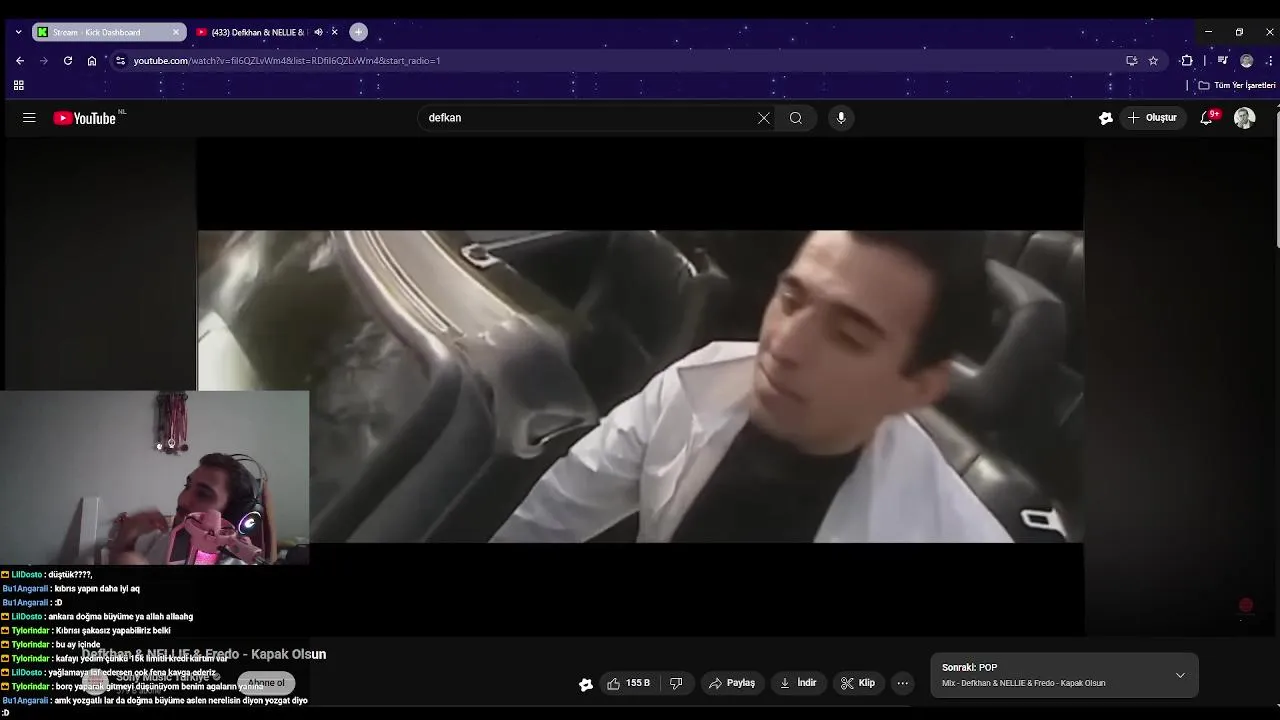Open the browser extensions puzzle icon

point(1187,61)
